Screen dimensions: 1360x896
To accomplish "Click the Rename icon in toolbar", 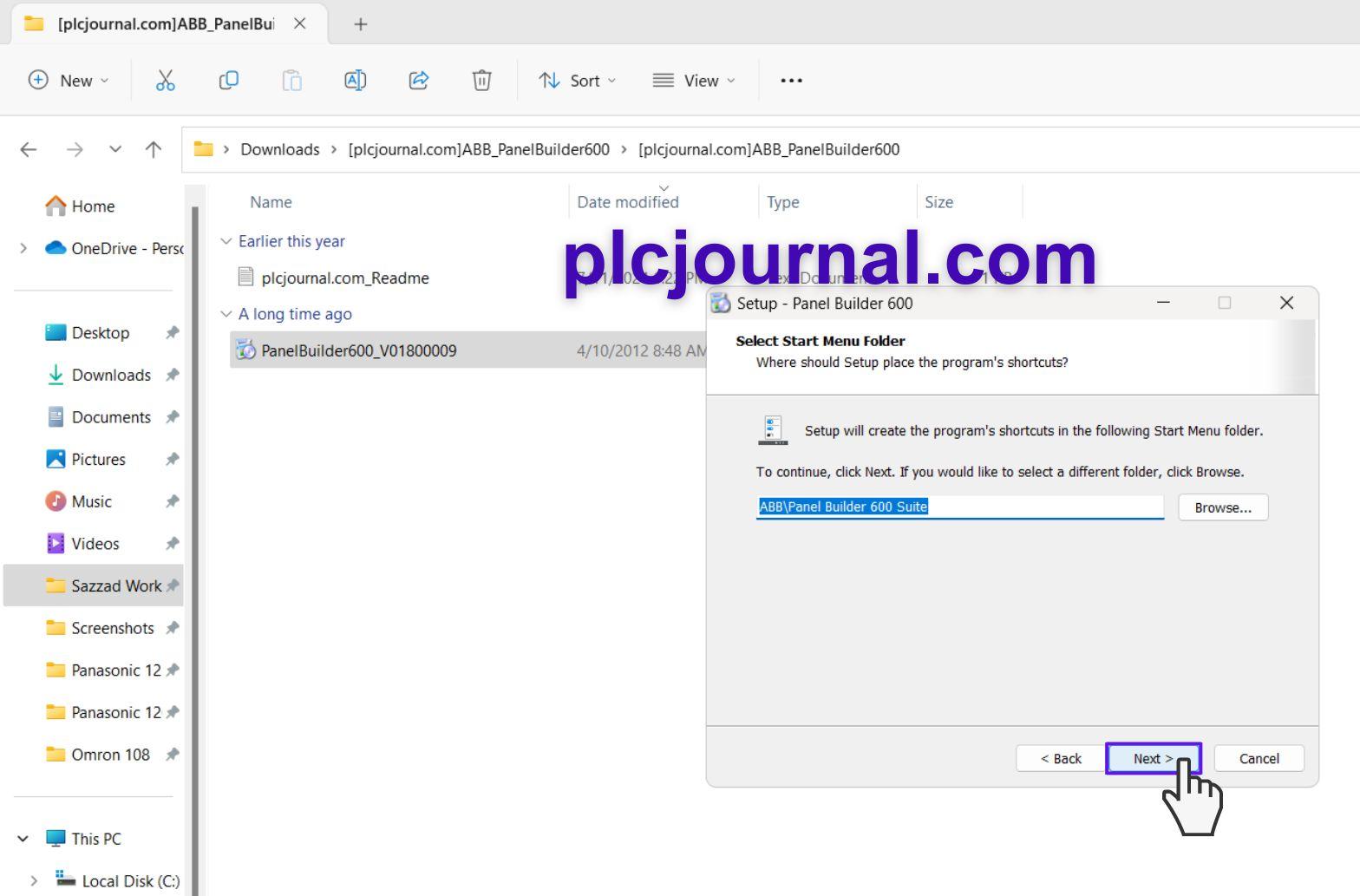I will [x=355, y=81].
